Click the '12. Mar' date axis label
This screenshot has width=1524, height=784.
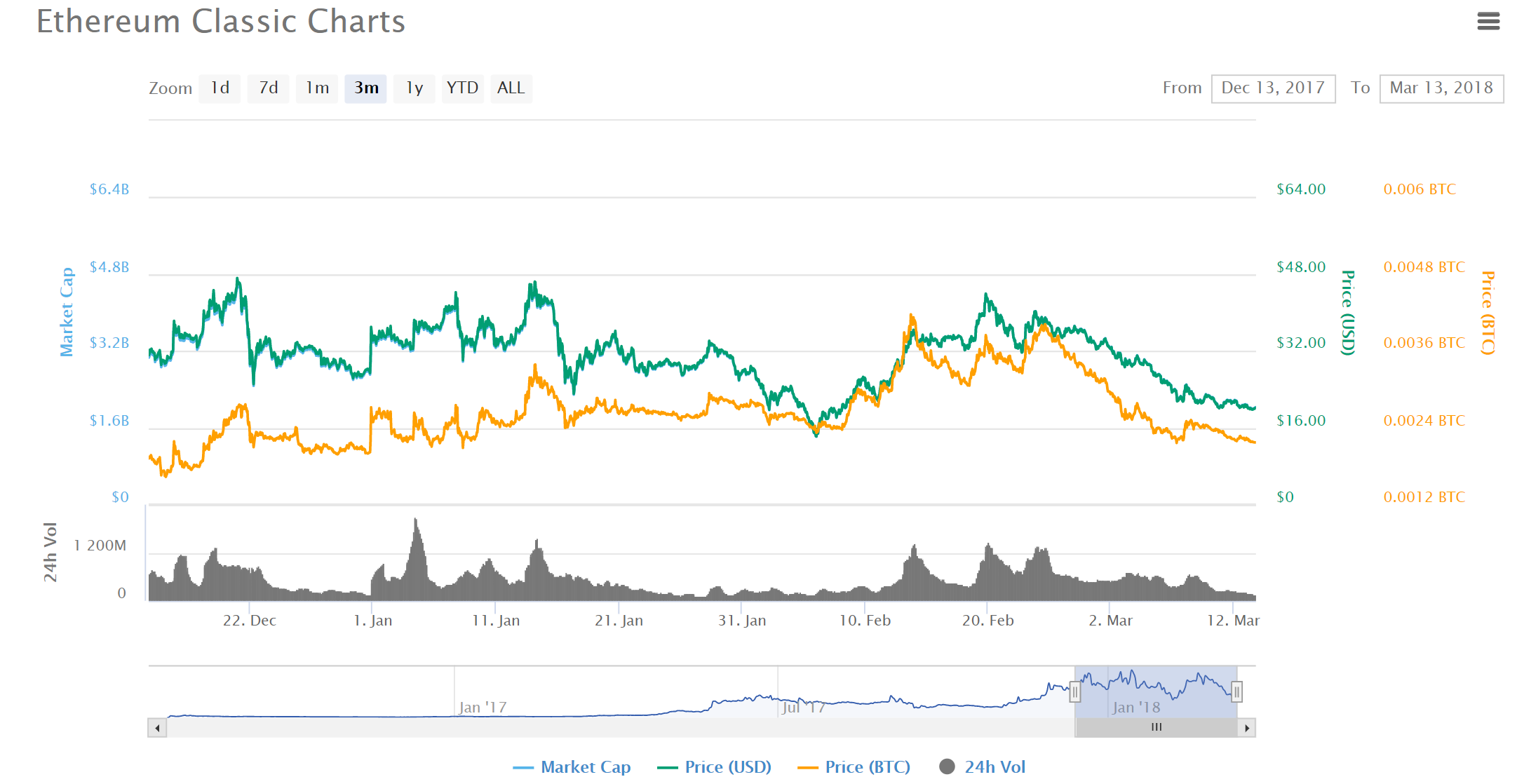(1233, 621)
